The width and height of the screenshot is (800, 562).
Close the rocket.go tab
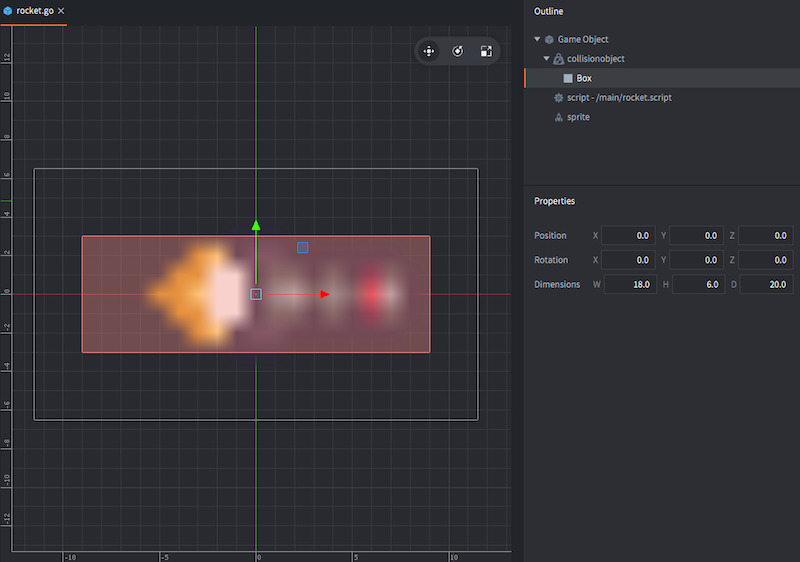pyautogui.click(x=61, y=11)
